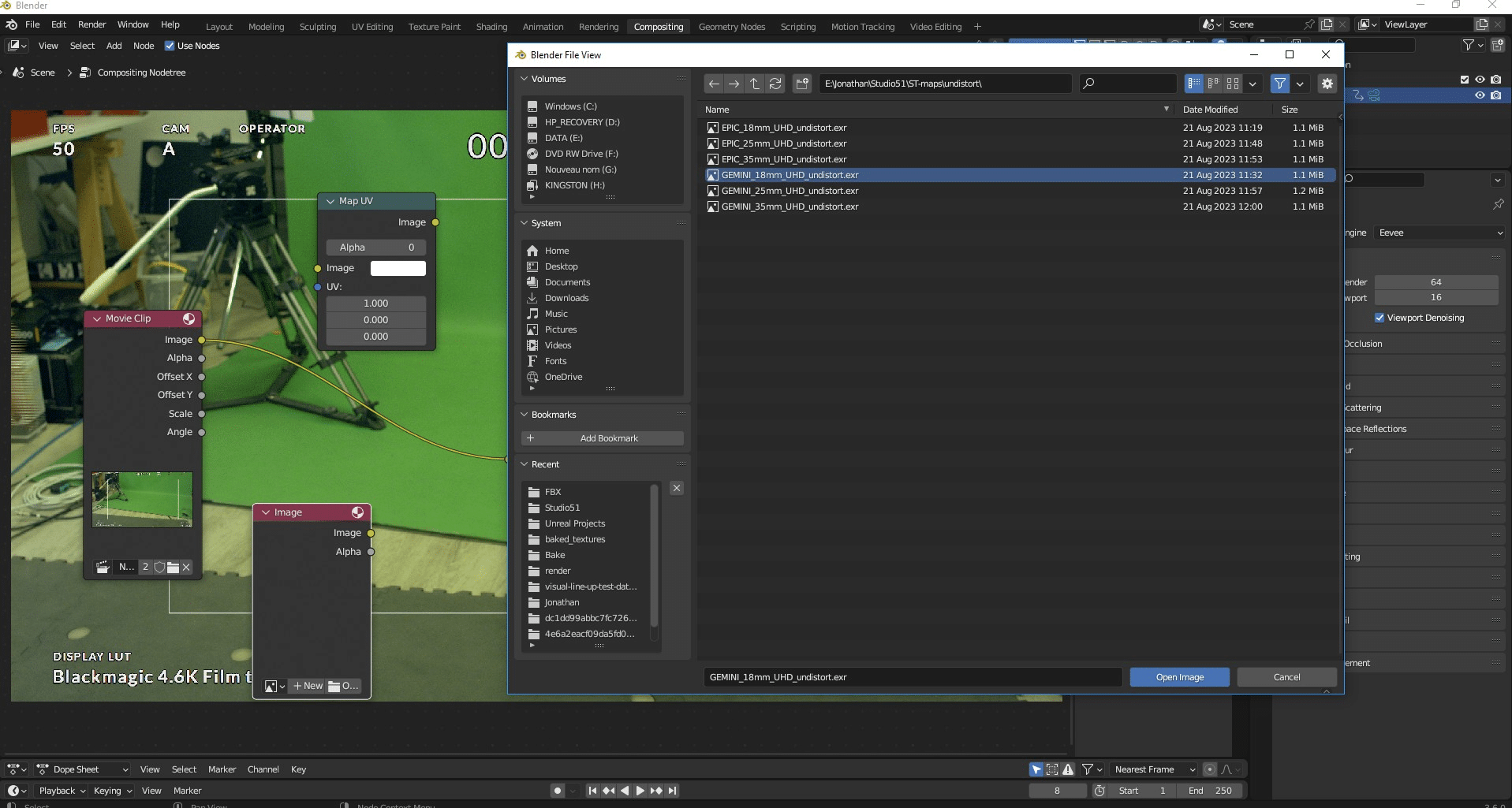Click the white Image color swatch
Screen dimensions: 1512x808
point(398,268)
